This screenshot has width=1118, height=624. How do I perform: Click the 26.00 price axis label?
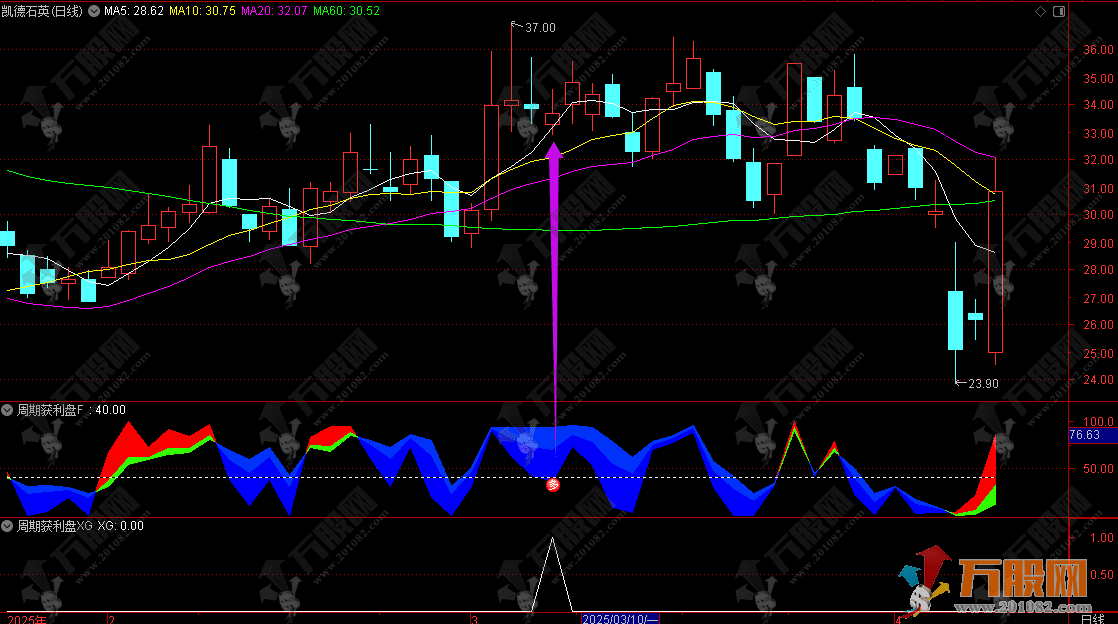click(1098, 324)
